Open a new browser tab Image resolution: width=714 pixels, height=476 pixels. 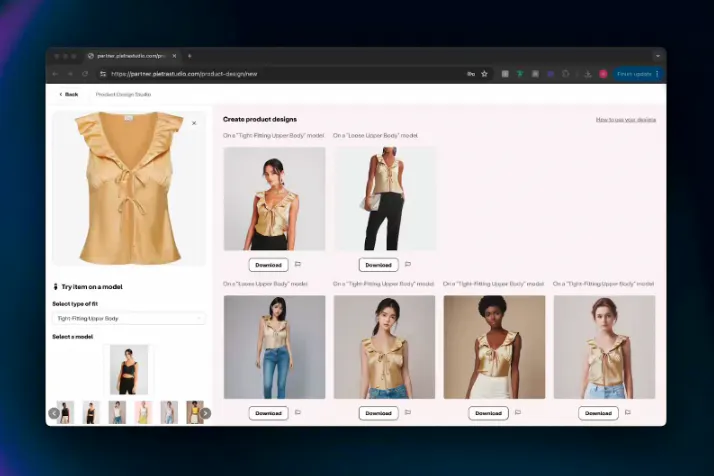189,56
